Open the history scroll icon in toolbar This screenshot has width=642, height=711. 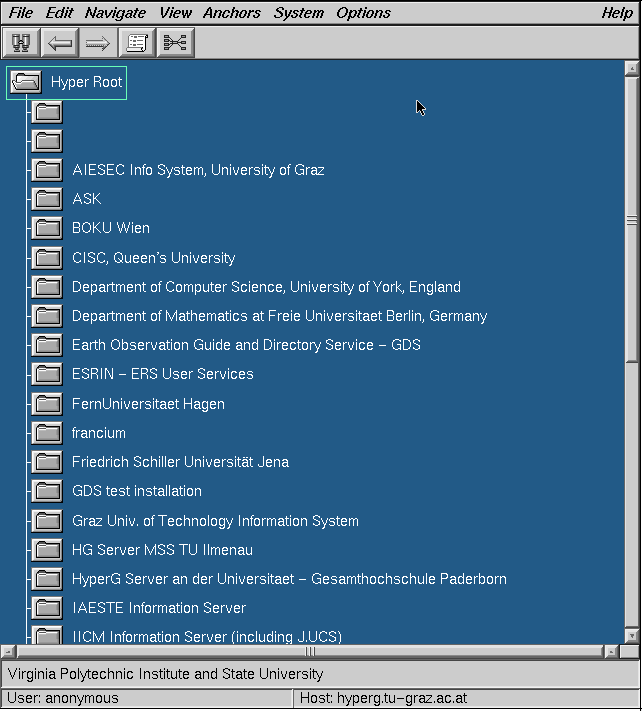click(x=137, y=43)
